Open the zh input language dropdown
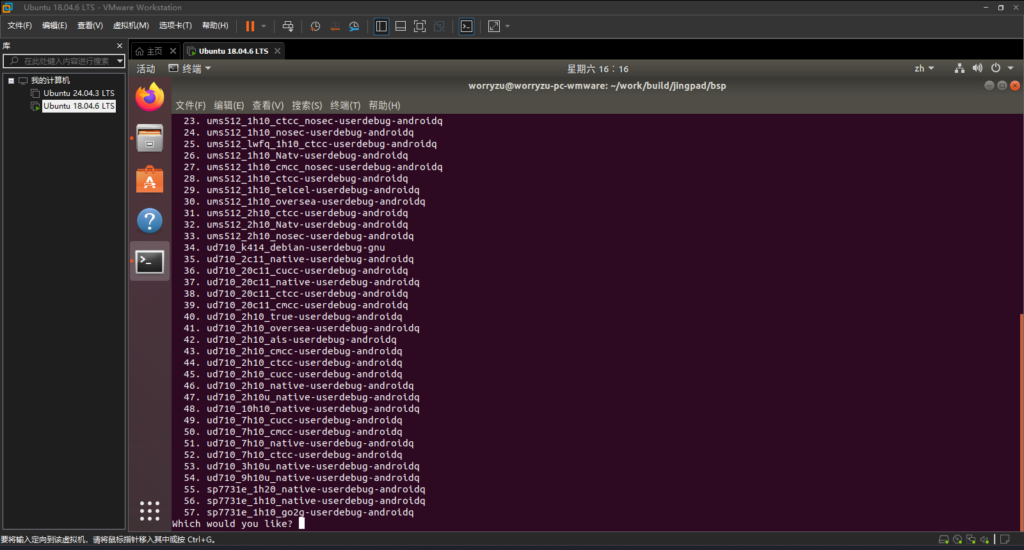Screen dimensions: 1024x550 [924, 69]
